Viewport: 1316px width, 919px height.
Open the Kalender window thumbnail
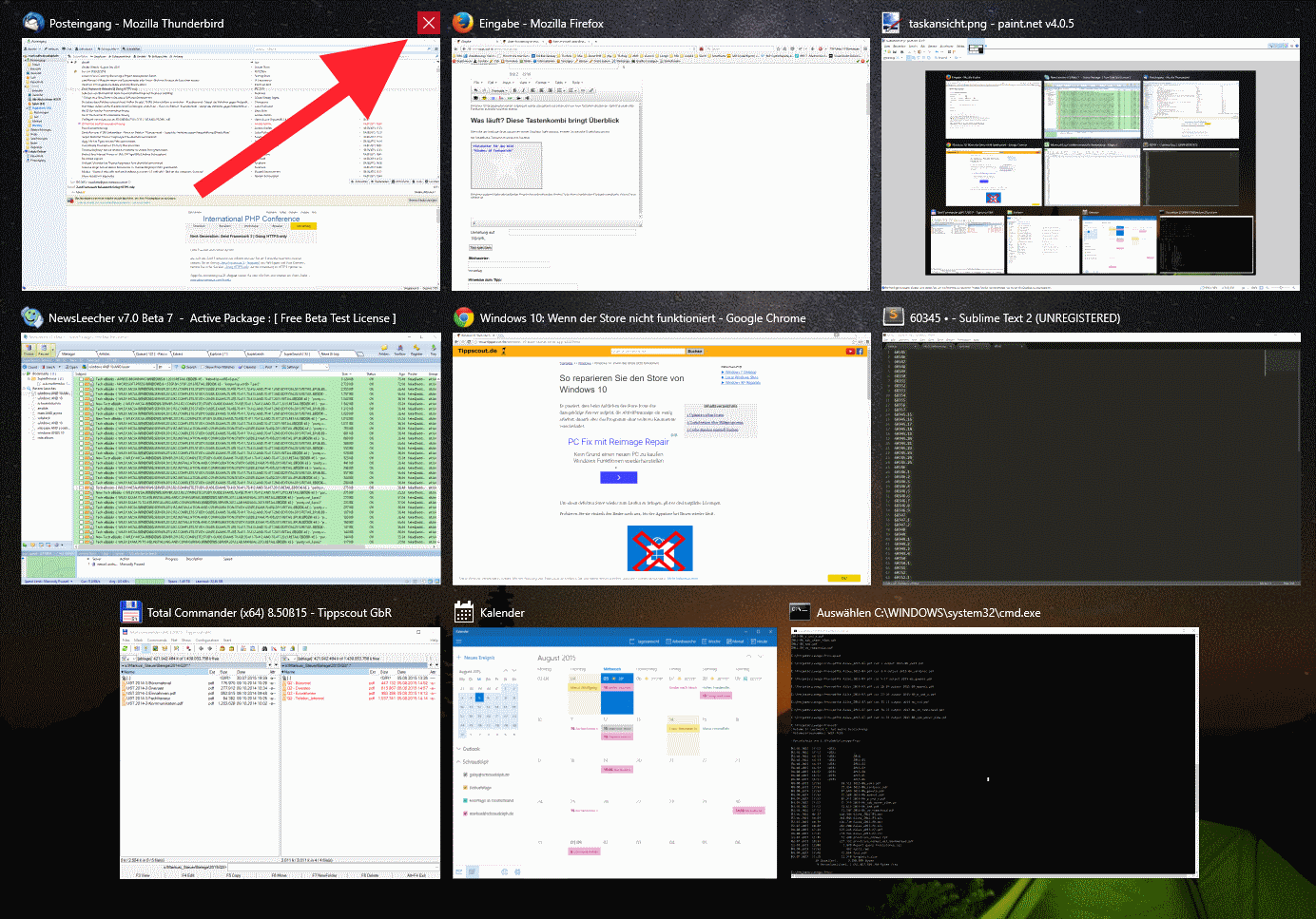coord(614,753)
